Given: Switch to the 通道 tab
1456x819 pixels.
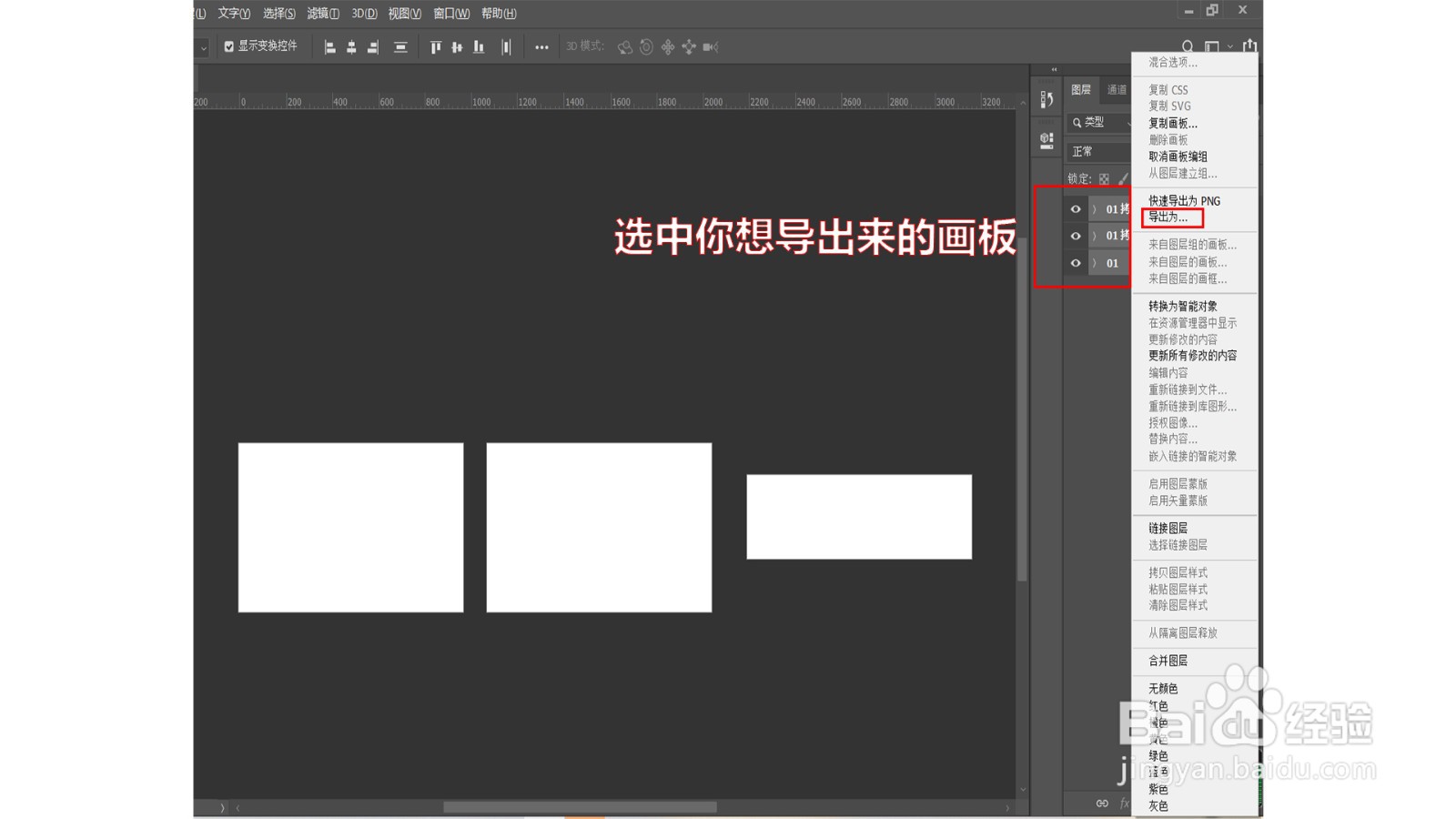Looking at the screenshot, I should [1117, 89].
